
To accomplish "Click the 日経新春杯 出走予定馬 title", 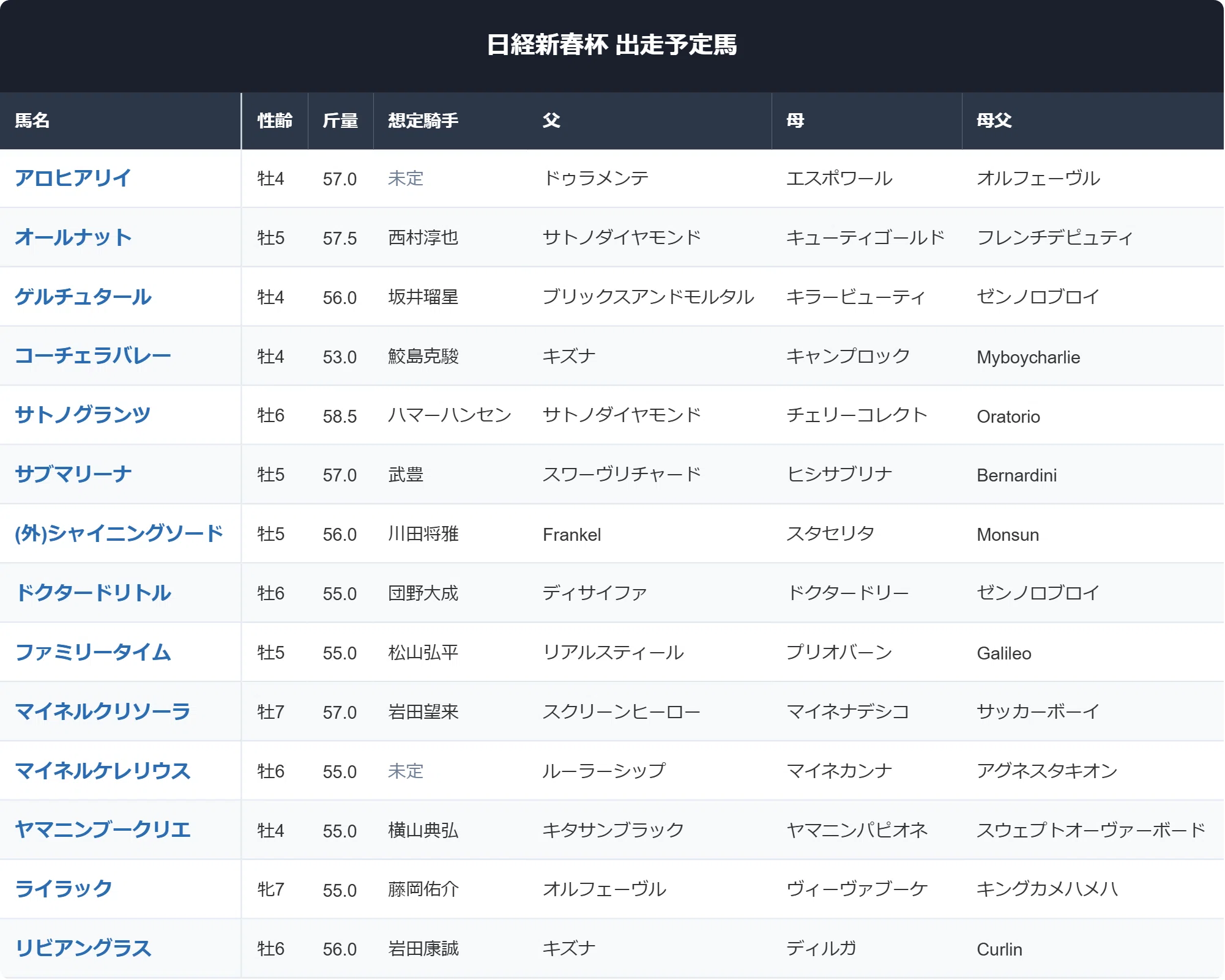I will pyautogui.click(x=612, y=45).
